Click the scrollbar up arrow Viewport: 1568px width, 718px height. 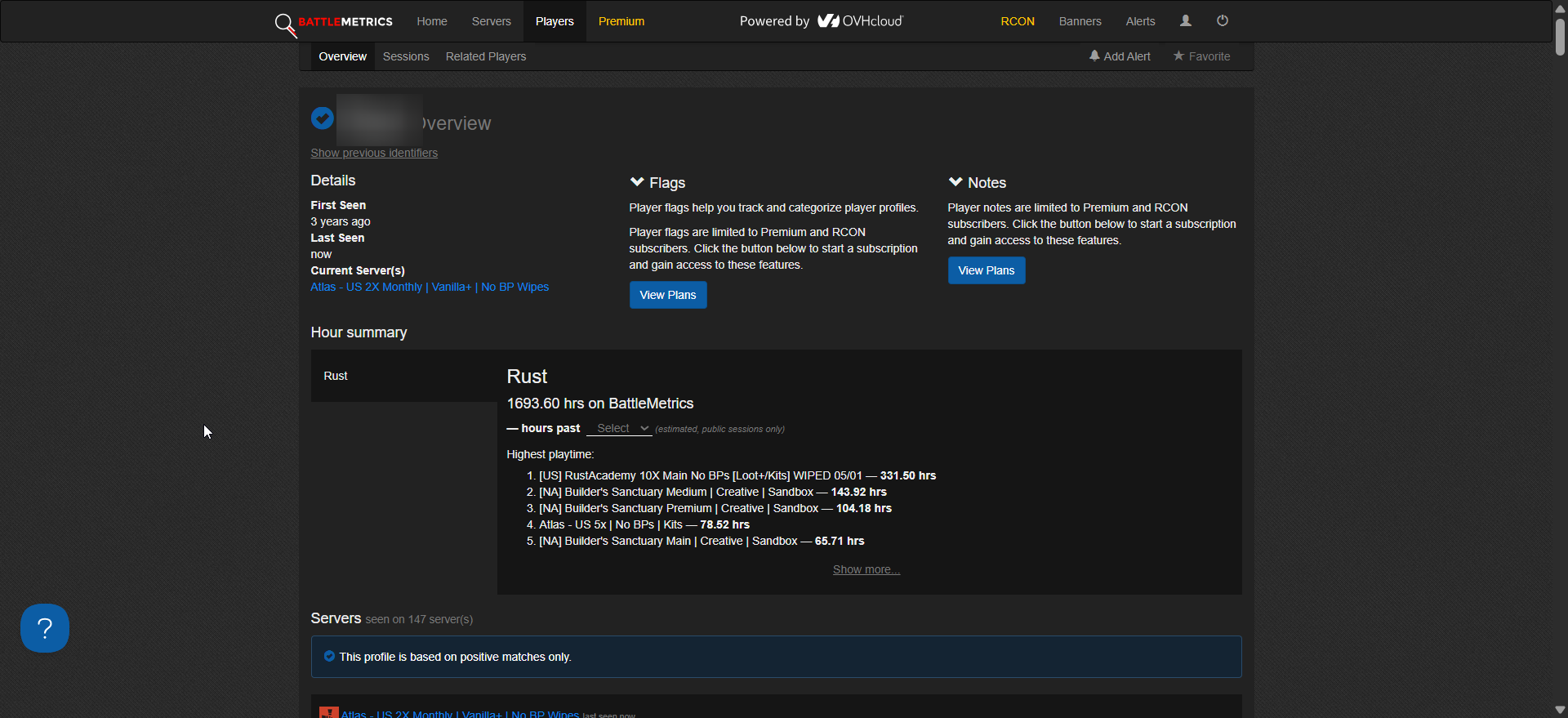[x=1560, y=7]
